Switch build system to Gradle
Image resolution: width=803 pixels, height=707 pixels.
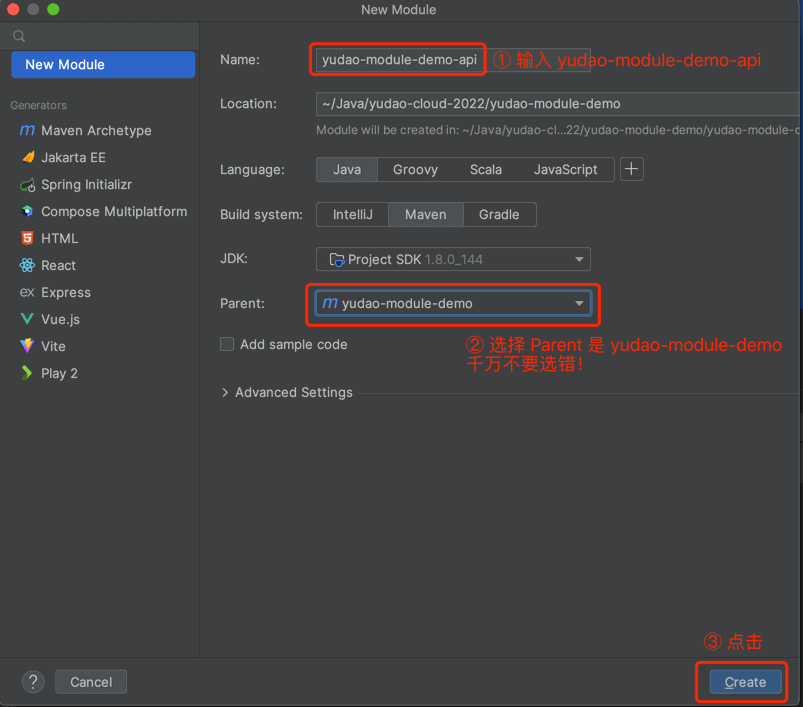pyautogui.click(x=498, y=214)
